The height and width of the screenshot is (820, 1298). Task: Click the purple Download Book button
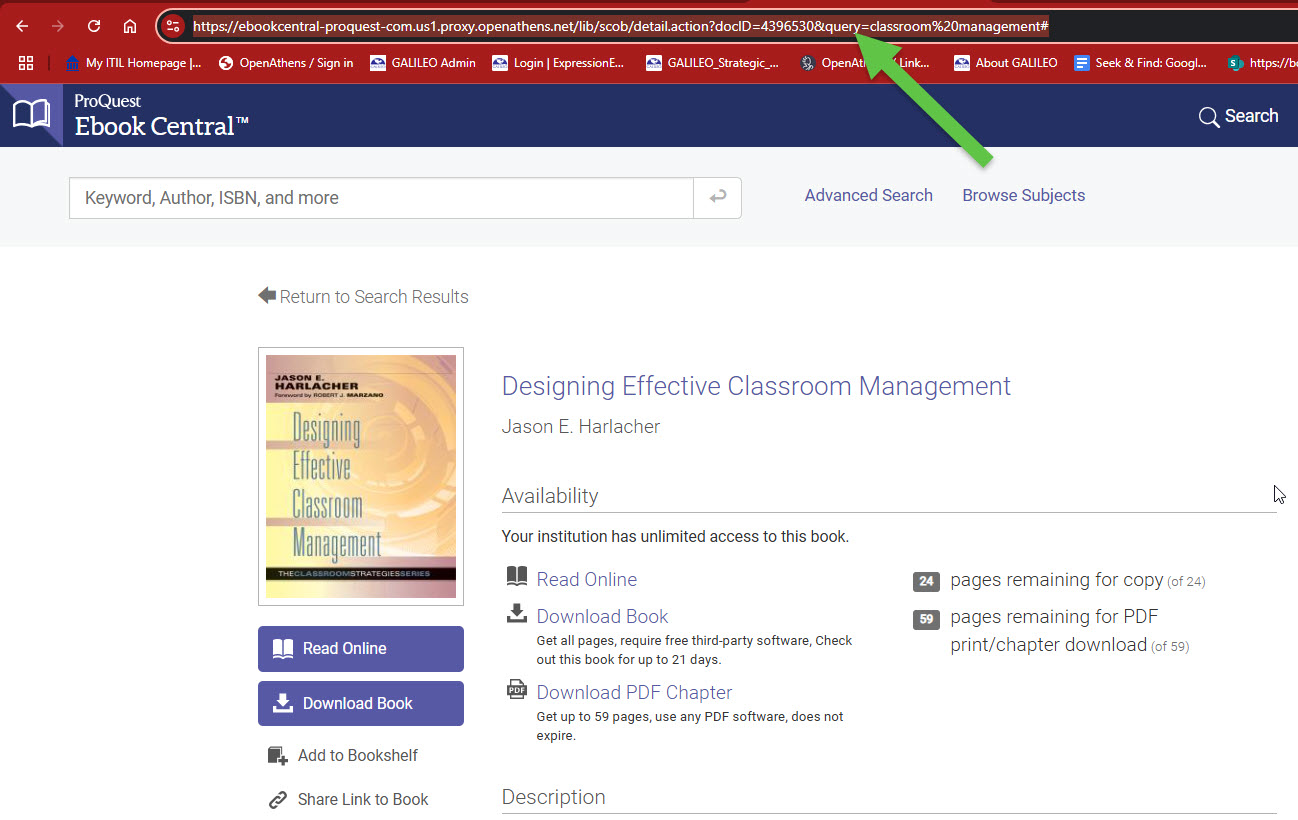pyautogui.click(x=361, y=703)
